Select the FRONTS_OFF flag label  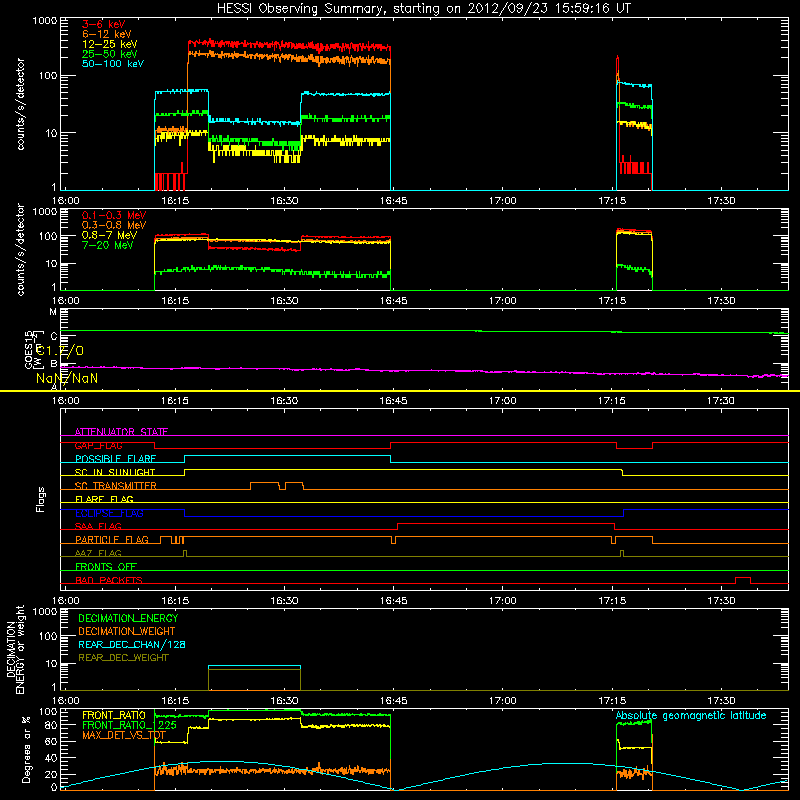click(106, 567)
